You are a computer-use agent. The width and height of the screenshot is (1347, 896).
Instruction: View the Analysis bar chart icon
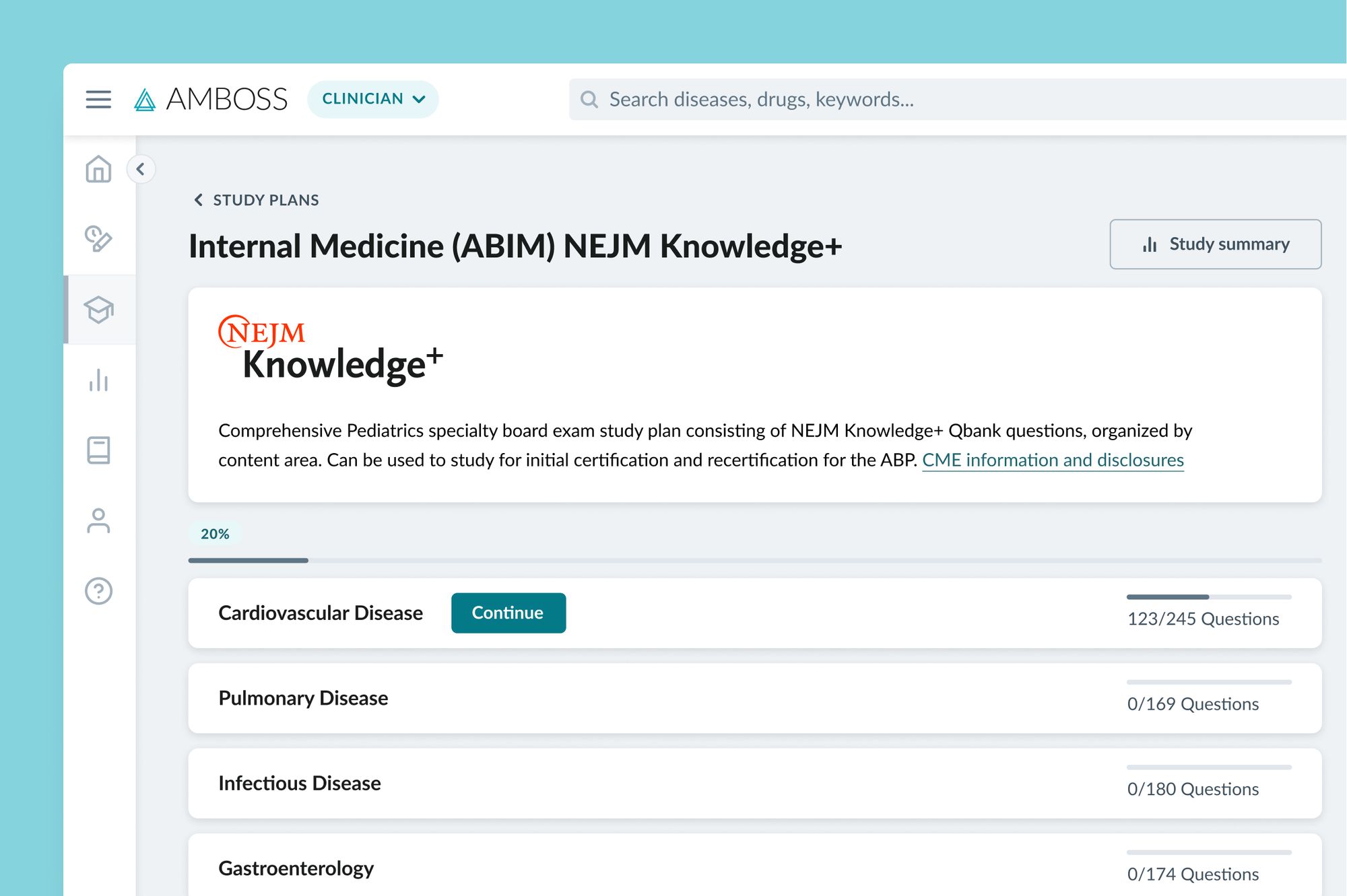(x=98, y=382)
